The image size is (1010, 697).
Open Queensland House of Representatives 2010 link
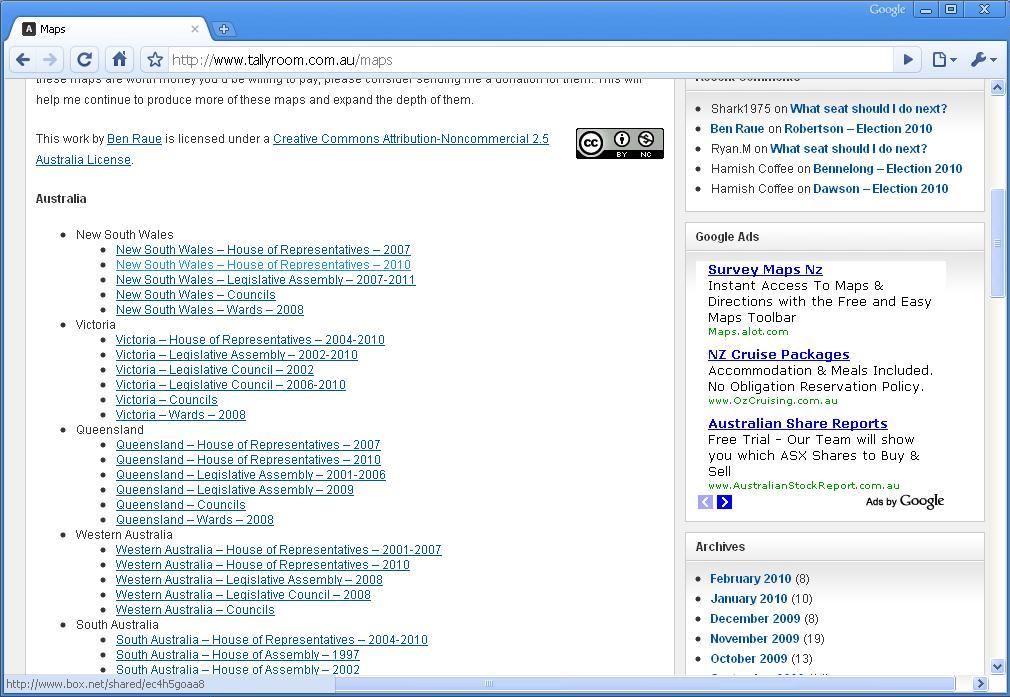point(248,459)
